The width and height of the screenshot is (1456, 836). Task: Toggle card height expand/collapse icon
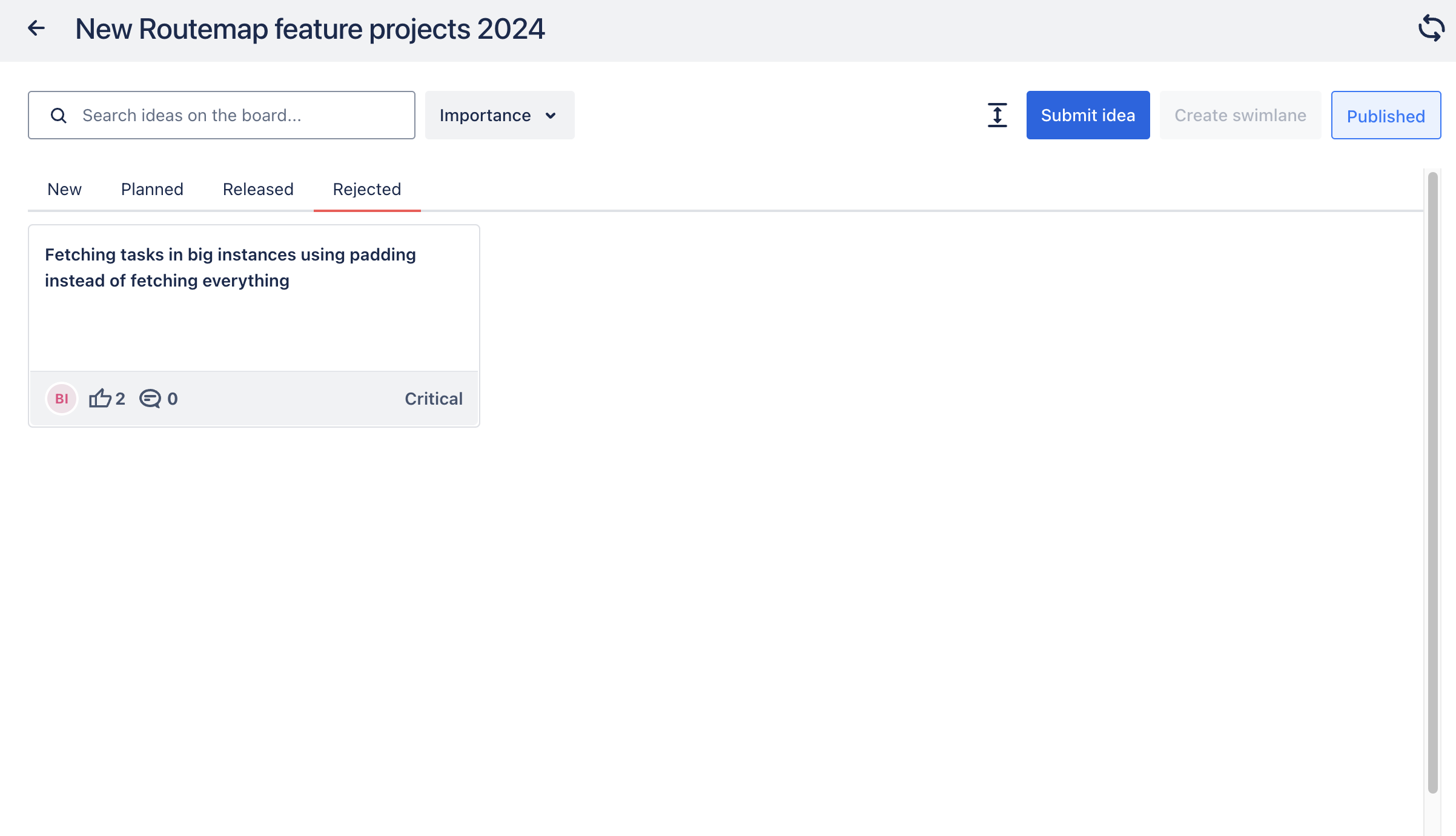pyautogui.click(x=997, y=115)
